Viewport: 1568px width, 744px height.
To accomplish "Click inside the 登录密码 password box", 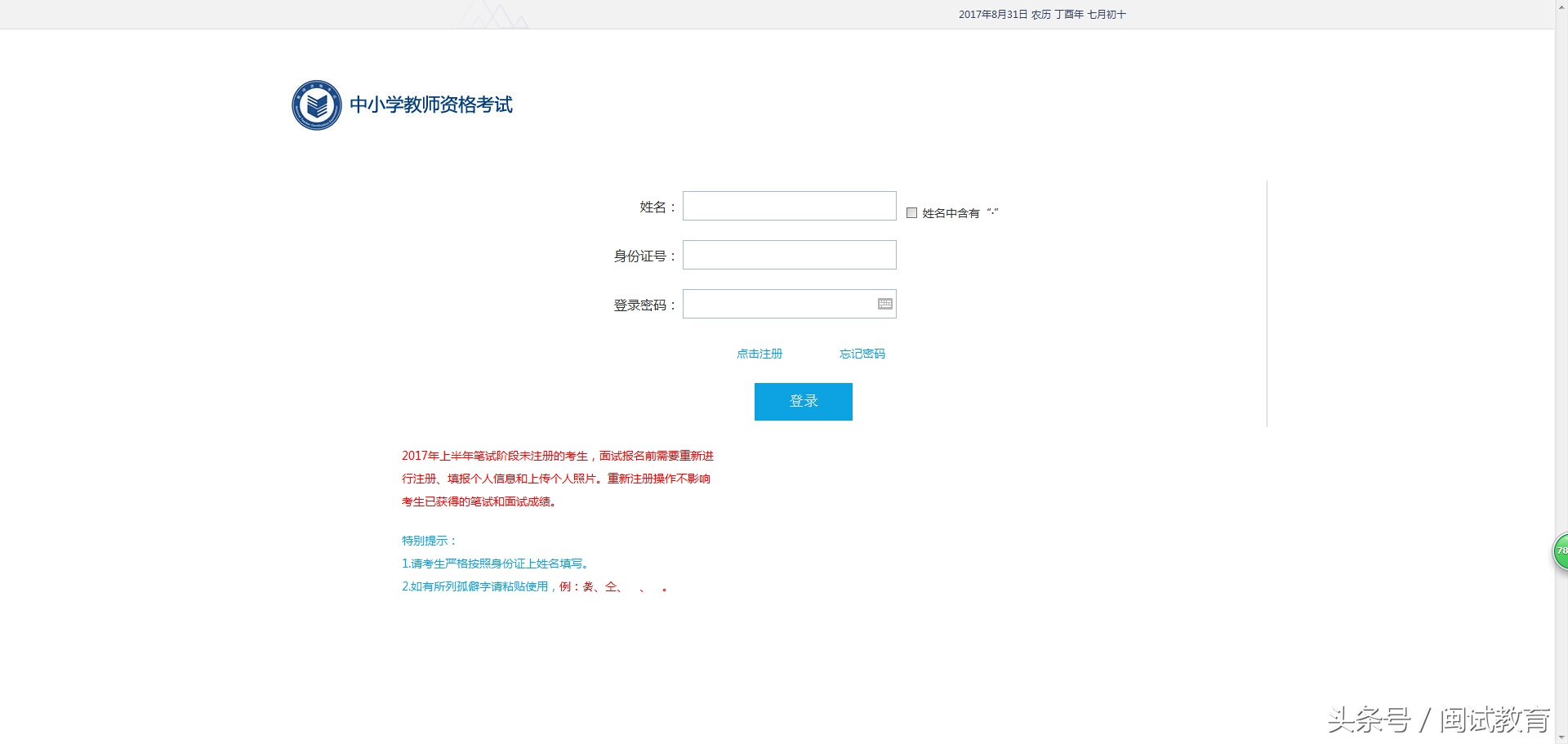I will coord(780,303).
